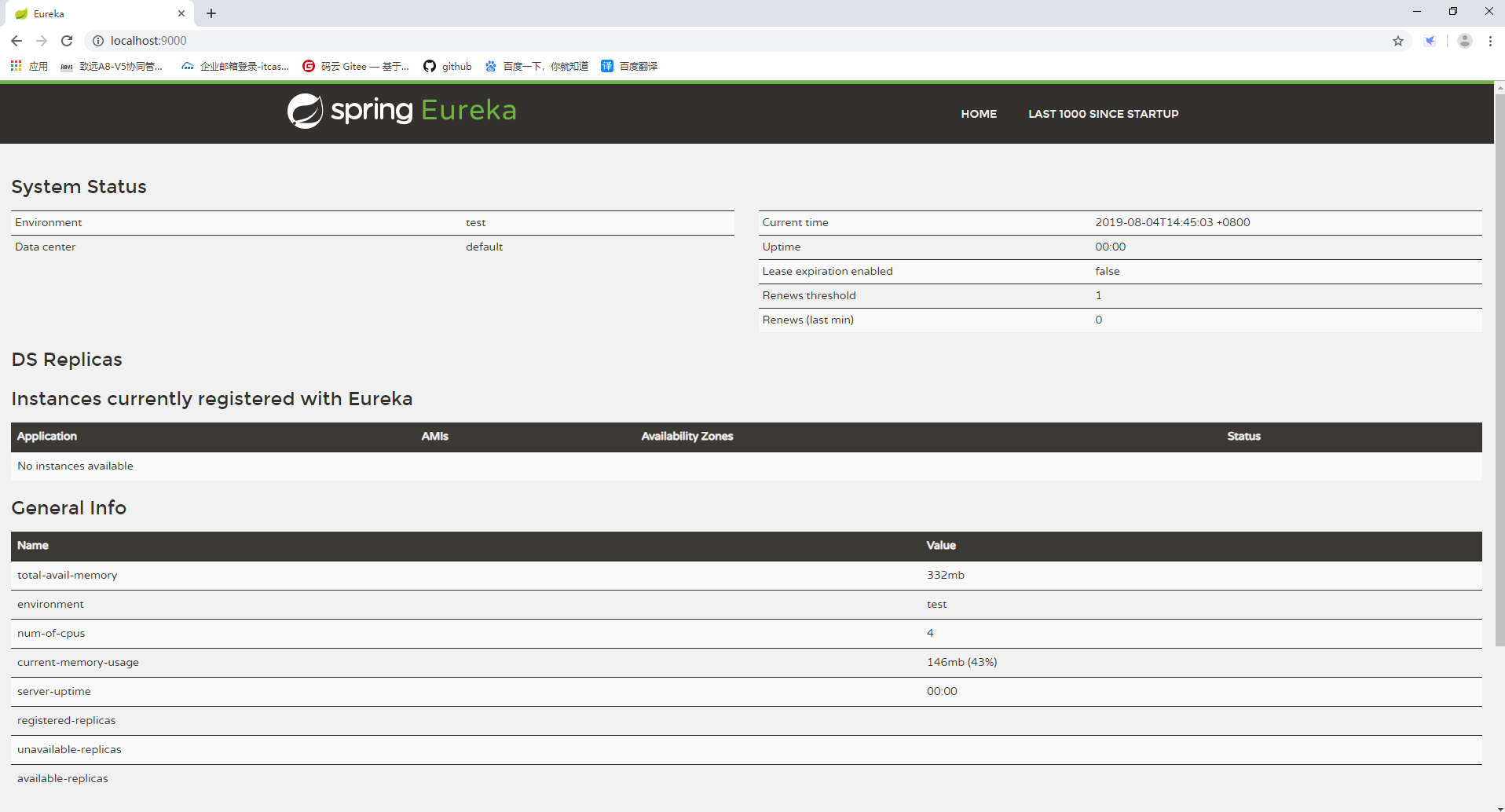The height and width of the screenshot is (812, 1505).
Task: Click the browser back arrow
Action: [x=16, y=41]
